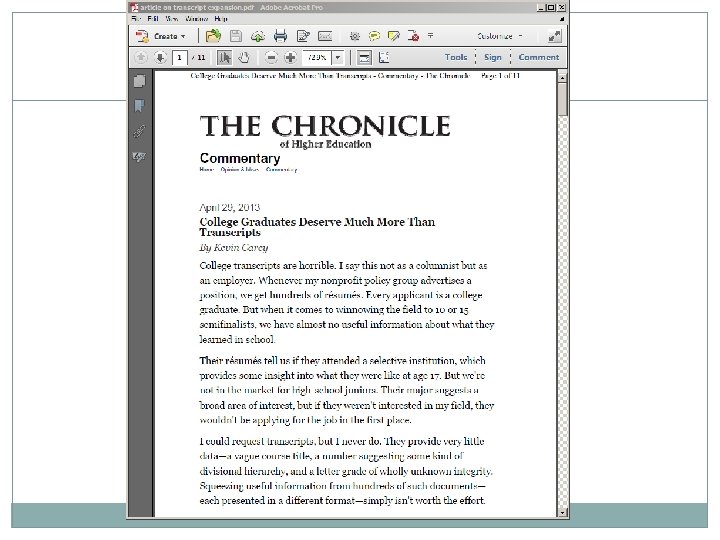Open the View menu
This screenshot has width=720, height=540.
[172, 19]
